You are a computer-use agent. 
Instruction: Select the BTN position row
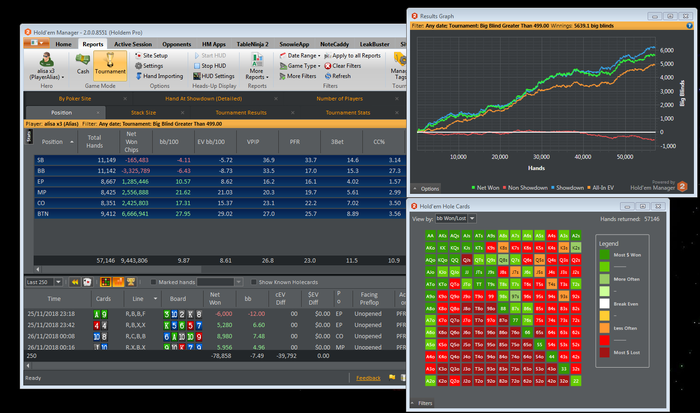pos(219,214)
